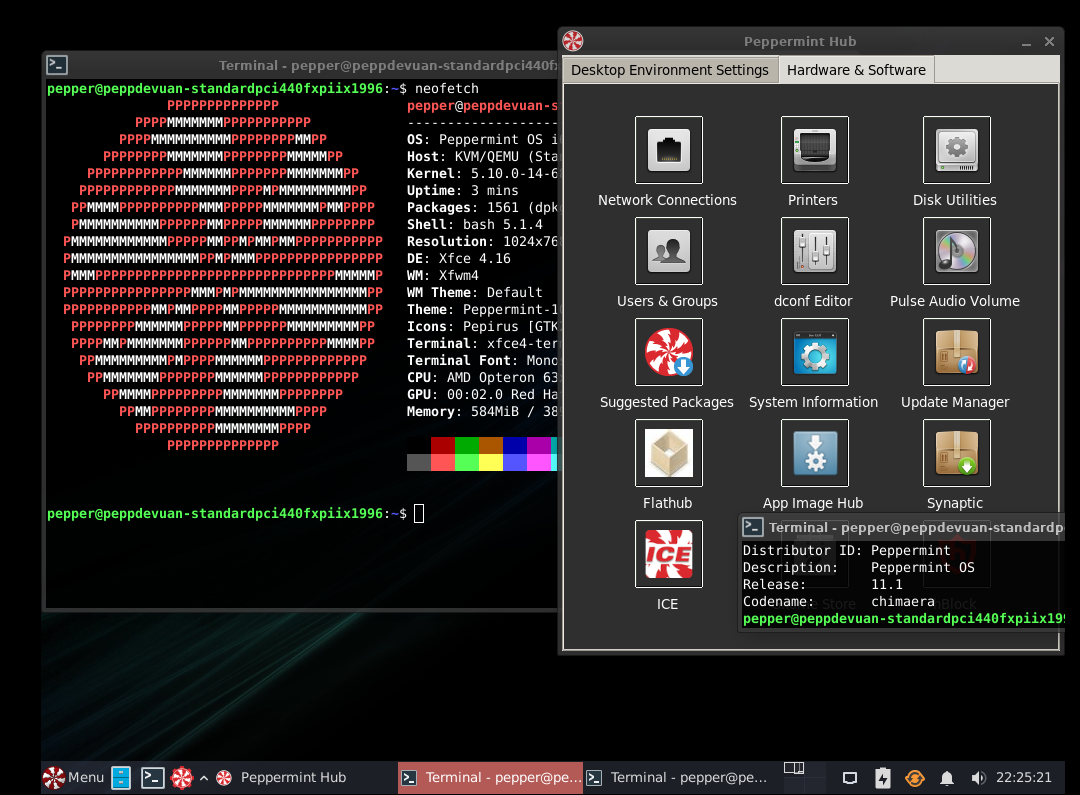Viewport: 1080px width, 795px height.
Task: Click the 'Distributor ID: Peppermint' line
Action: (x=847, y=550)
